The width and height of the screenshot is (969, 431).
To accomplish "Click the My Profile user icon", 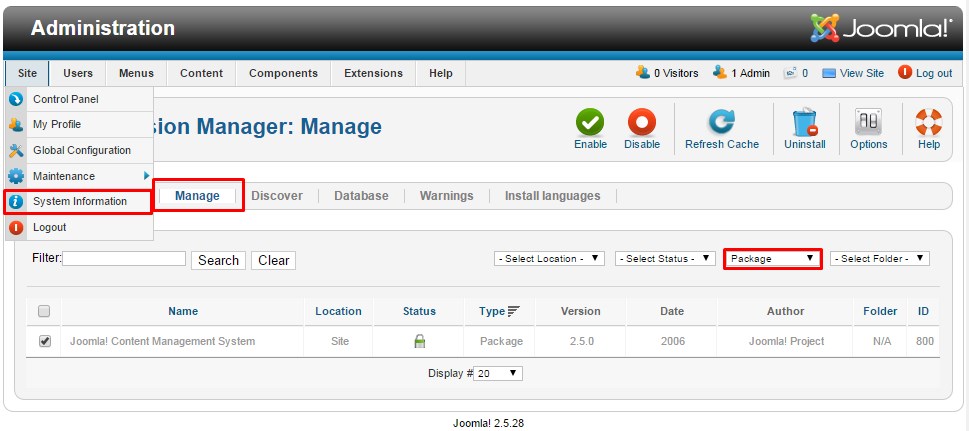I will coord(16,124).
